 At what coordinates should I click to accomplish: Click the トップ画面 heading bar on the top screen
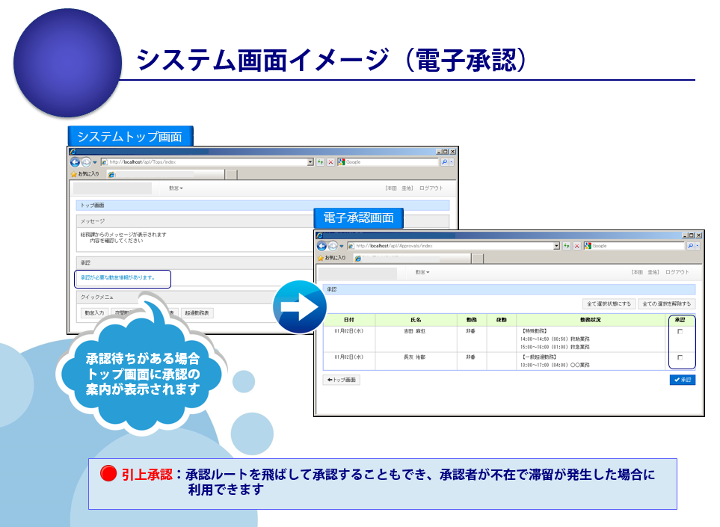pyautogui.click(x=263, y=205)
